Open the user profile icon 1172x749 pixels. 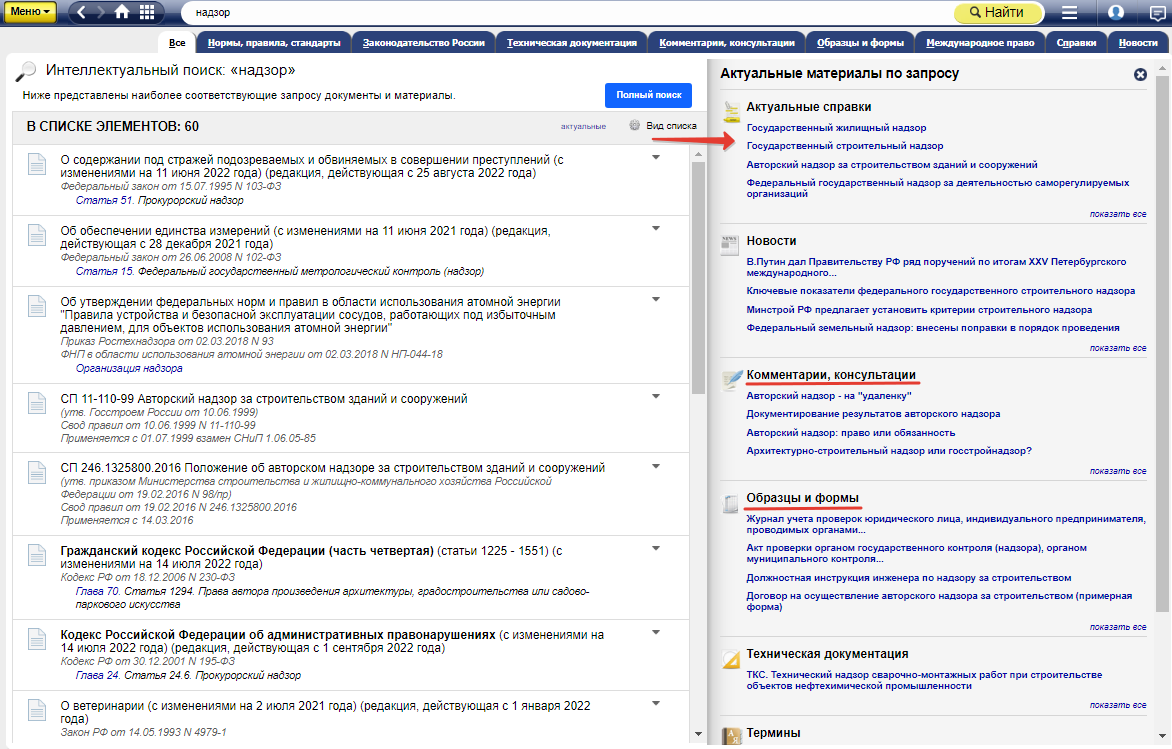click(x=1116, y=13)
